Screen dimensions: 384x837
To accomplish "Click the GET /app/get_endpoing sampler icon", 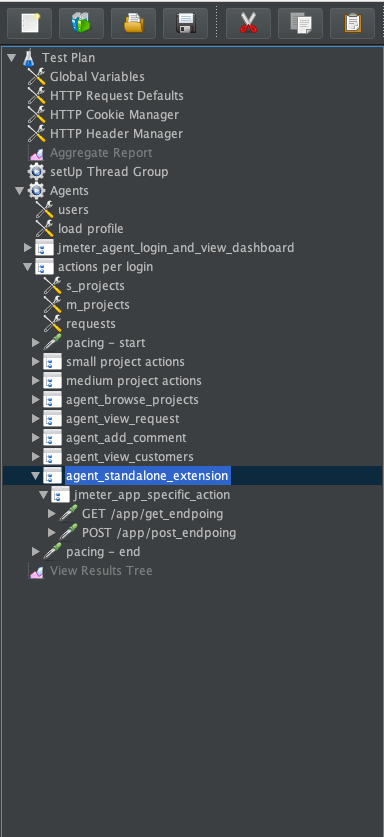I will (68, 514).
